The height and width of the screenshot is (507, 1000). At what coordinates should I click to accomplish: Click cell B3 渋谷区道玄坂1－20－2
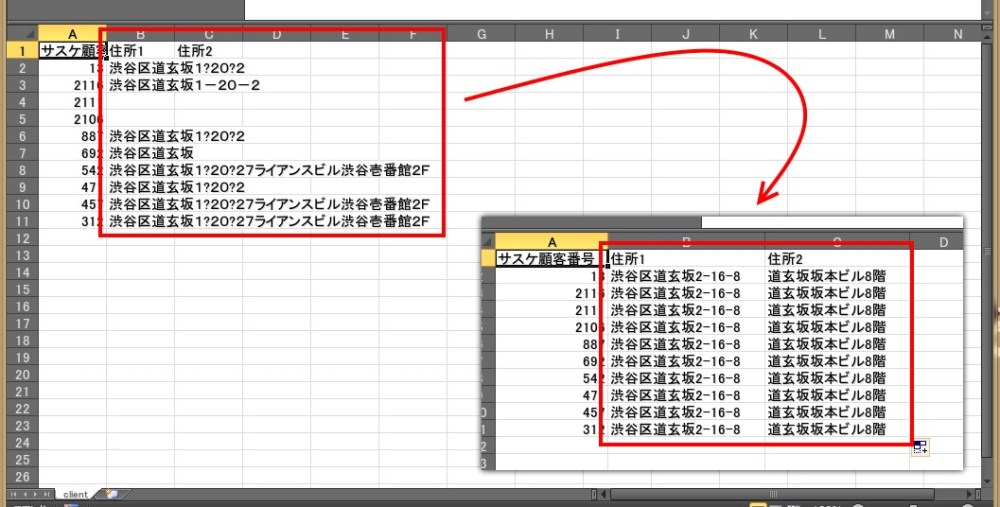(185, 85)
